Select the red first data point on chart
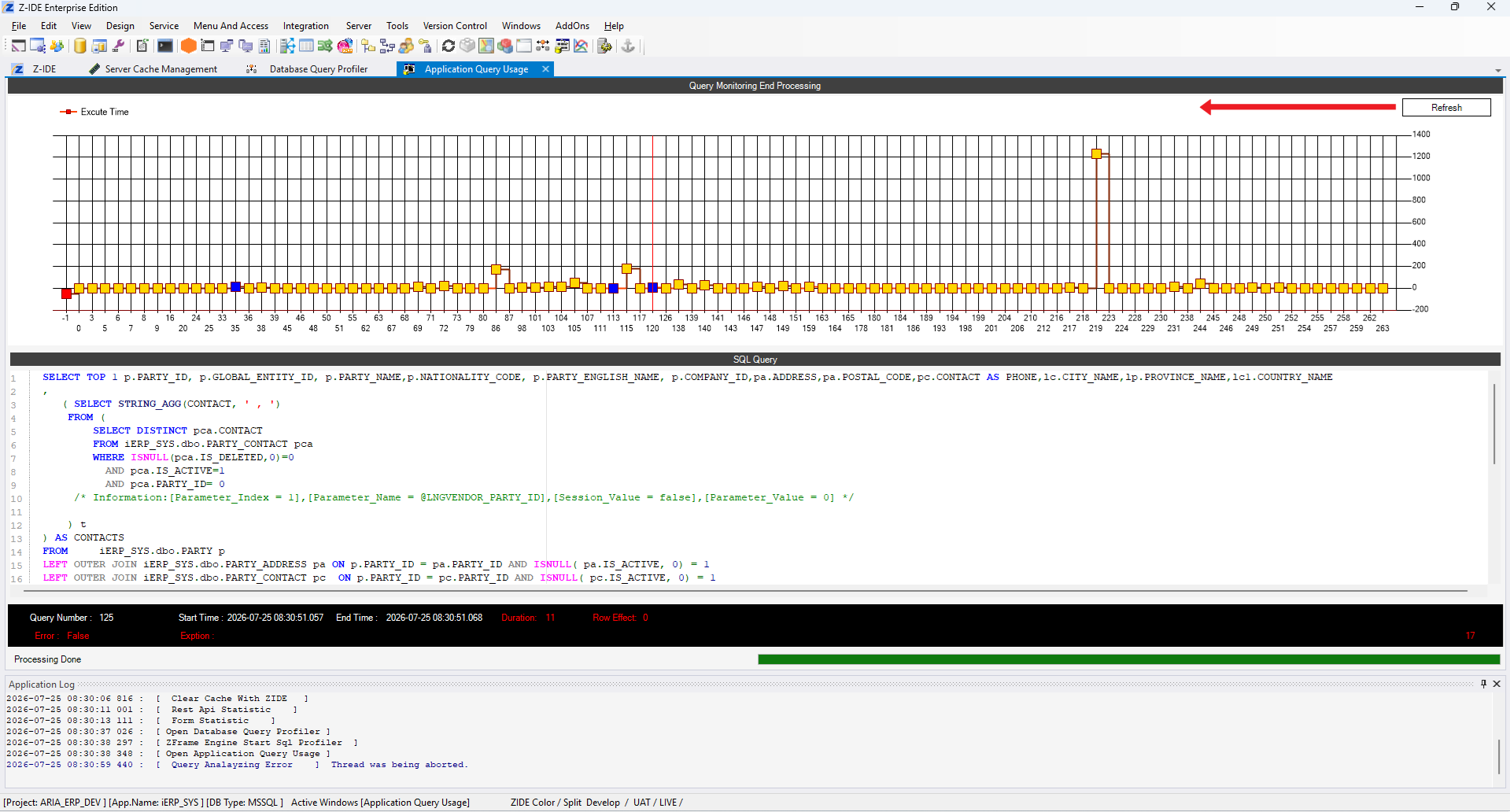The width and height of the screenshot is (1510, 812). [66, 293]
